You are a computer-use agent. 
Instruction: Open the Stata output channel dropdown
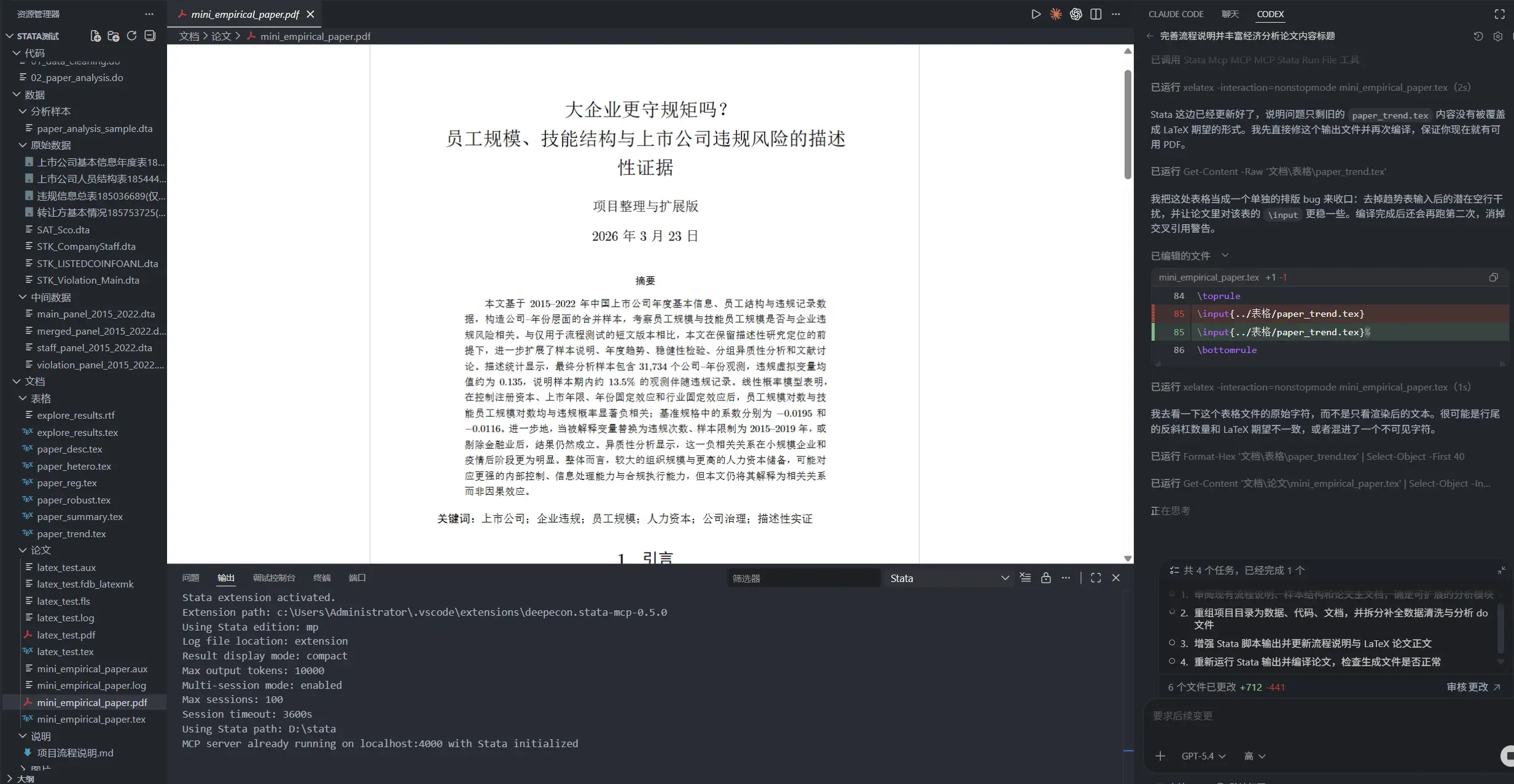tap(948, 578)
